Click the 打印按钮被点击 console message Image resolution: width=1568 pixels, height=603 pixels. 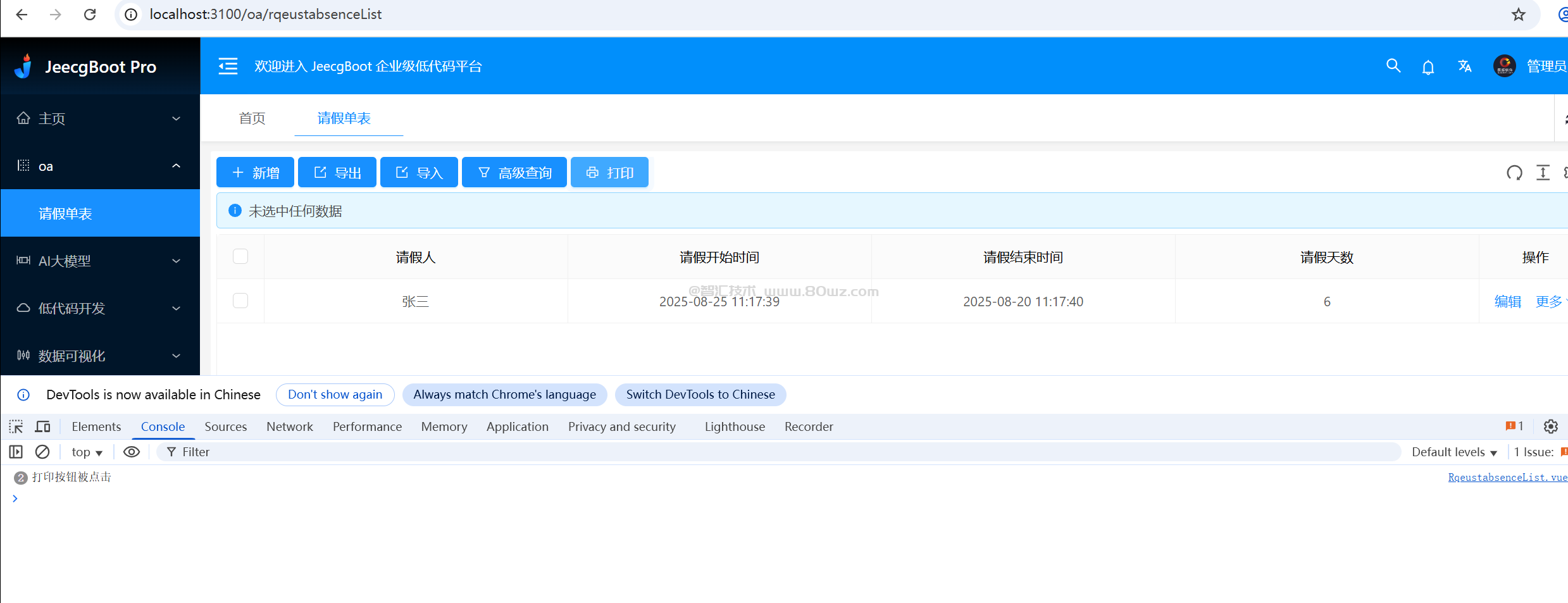(x=72, y=477)
